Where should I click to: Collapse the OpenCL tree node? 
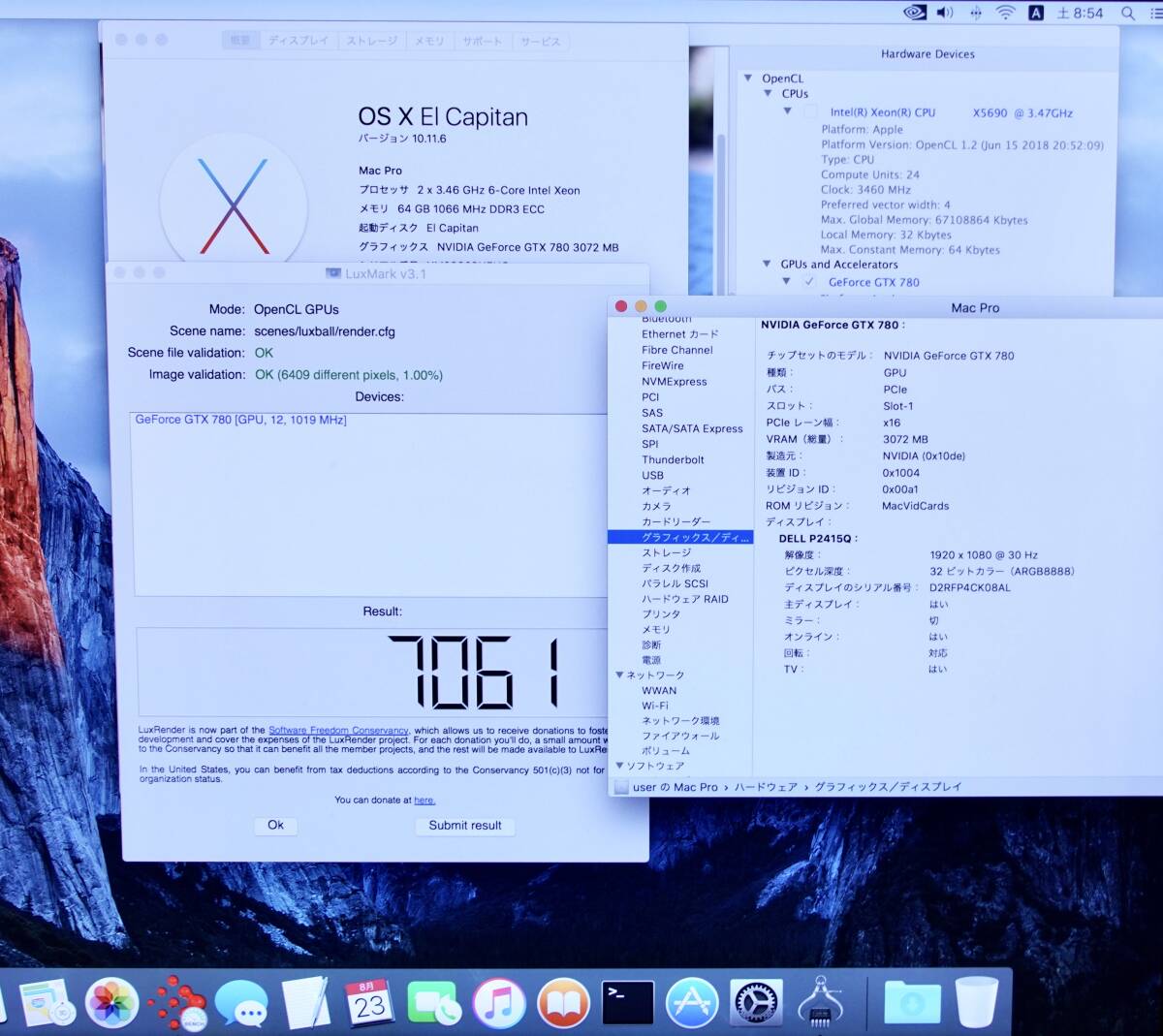748,78
